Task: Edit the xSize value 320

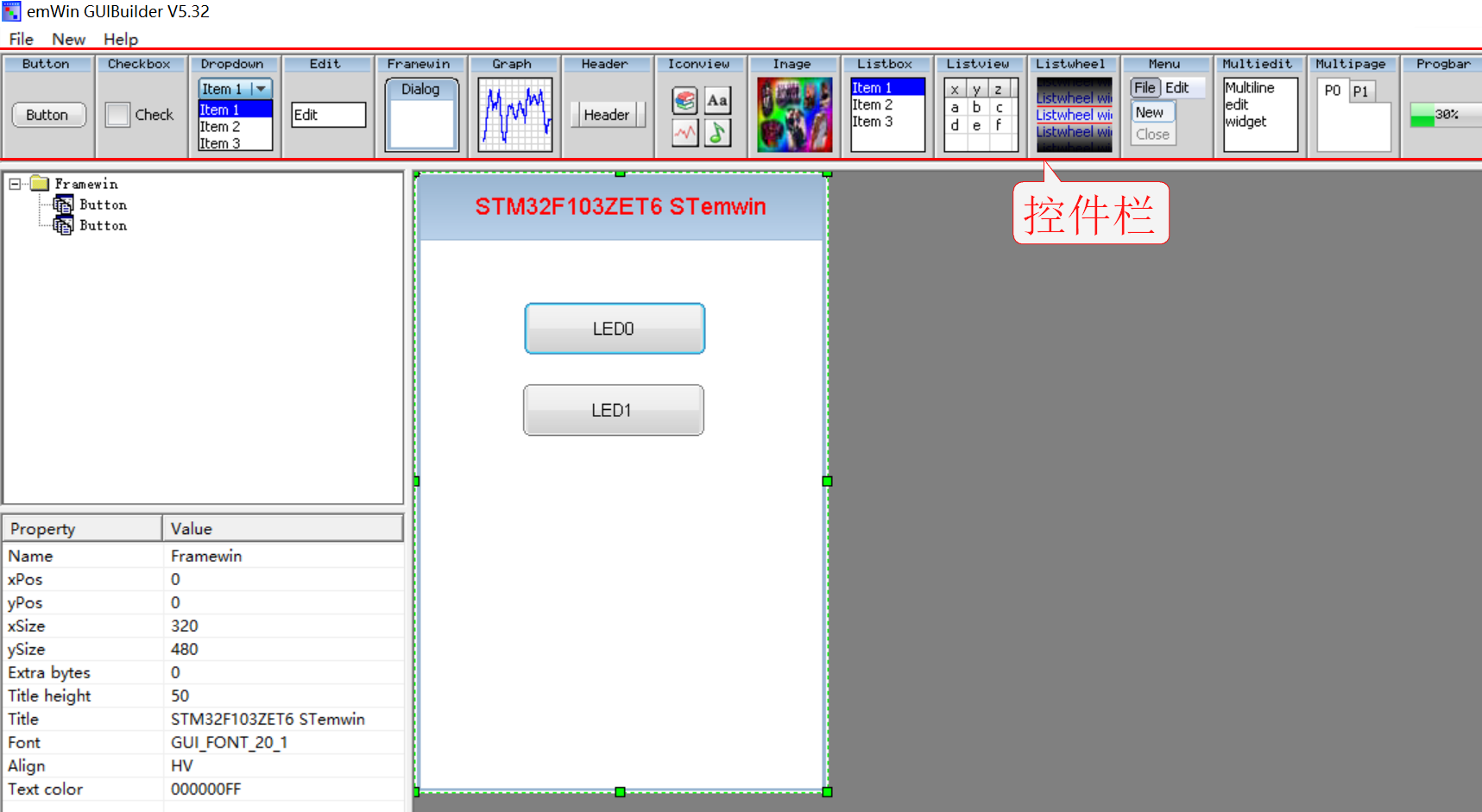Action: click(283, 626)
